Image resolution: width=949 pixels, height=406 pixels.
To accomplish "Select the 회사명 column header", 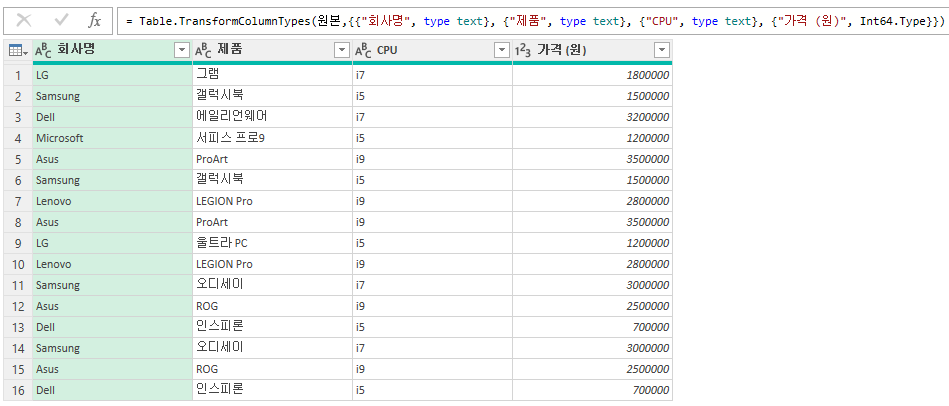I will pos(113,51).
